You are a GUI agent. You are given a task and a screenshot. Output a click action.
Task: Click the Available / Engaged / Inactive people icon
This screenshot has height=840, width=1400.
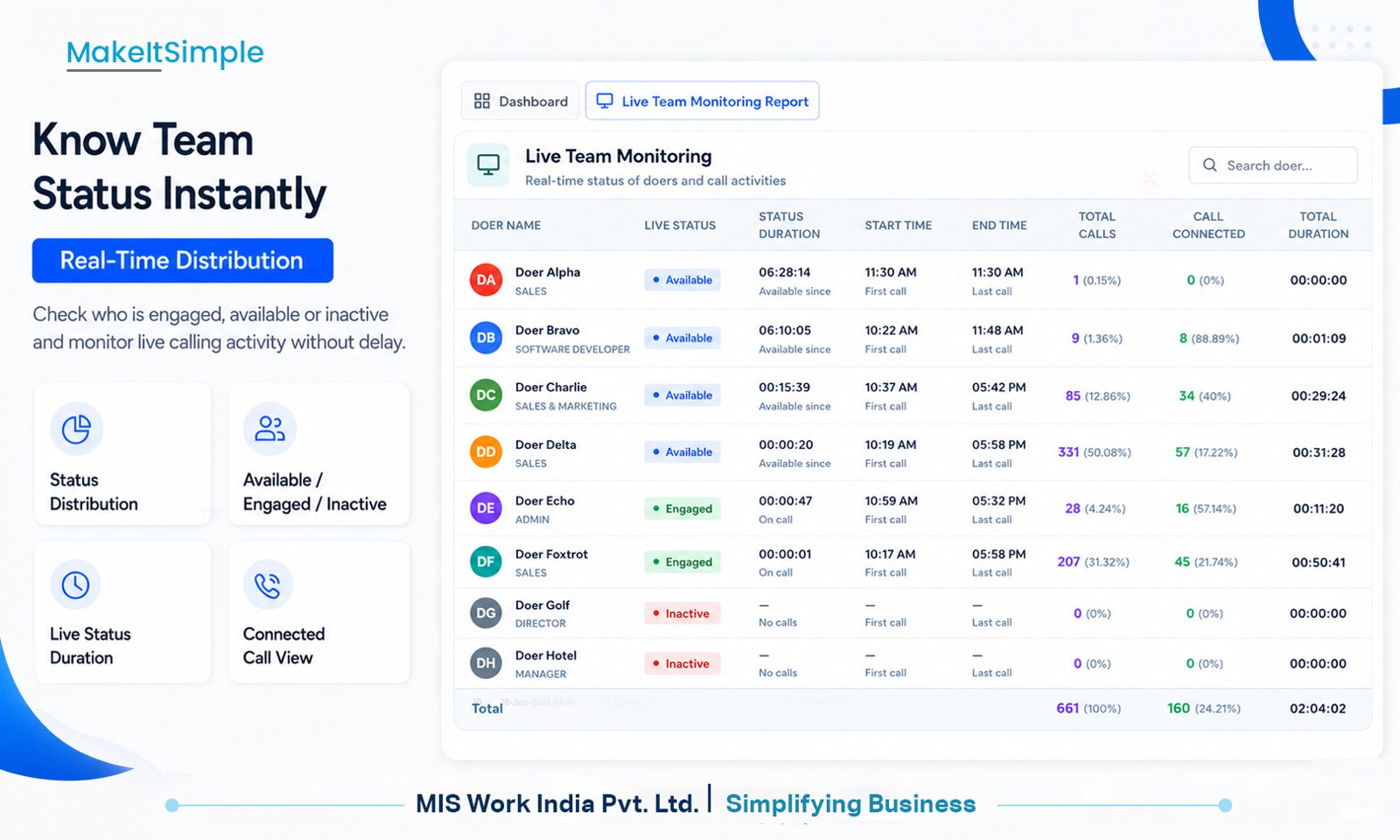pos(269,429)
